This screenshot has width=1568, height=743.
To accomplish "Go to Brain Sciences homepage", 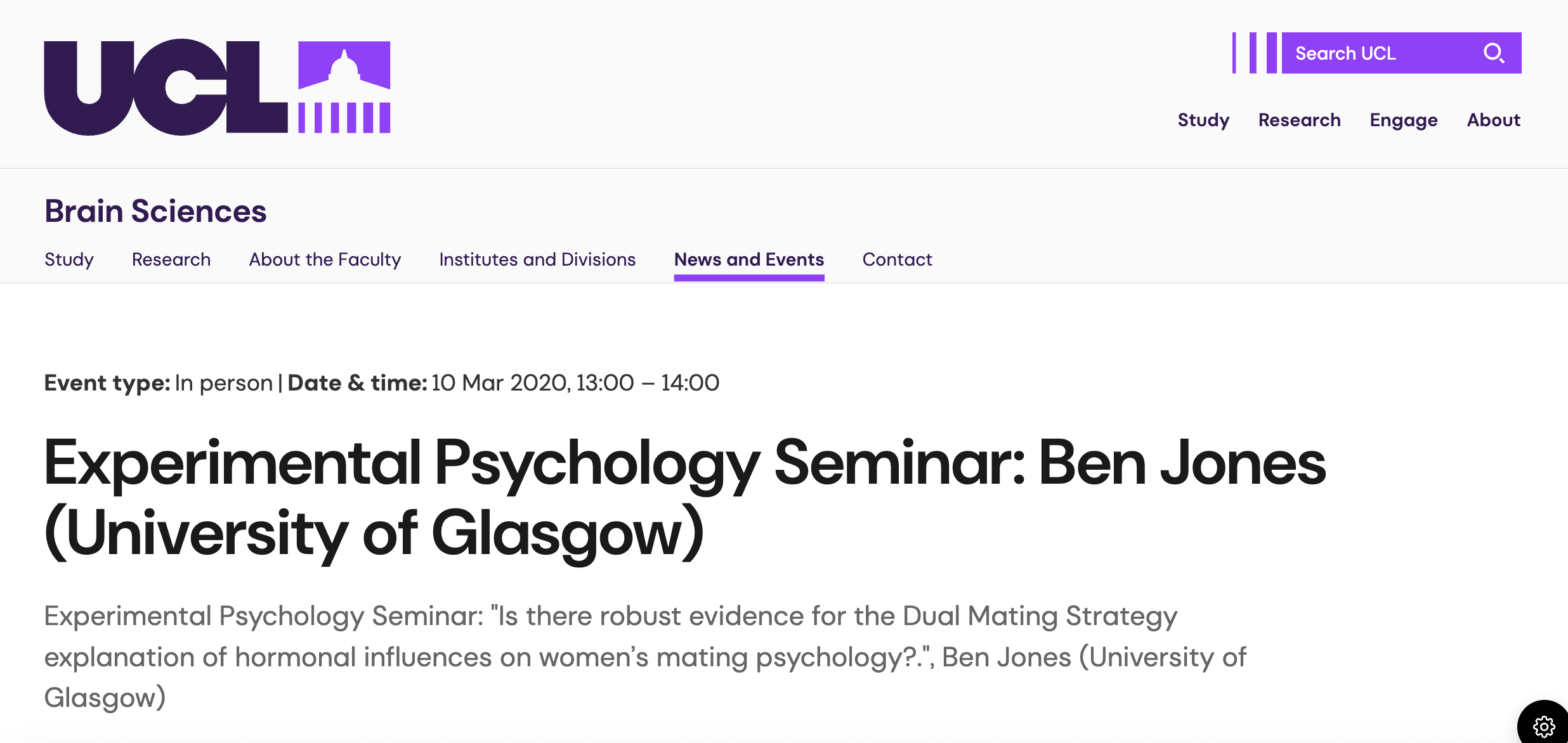I will pyautogui.click(x=155, y=211).
